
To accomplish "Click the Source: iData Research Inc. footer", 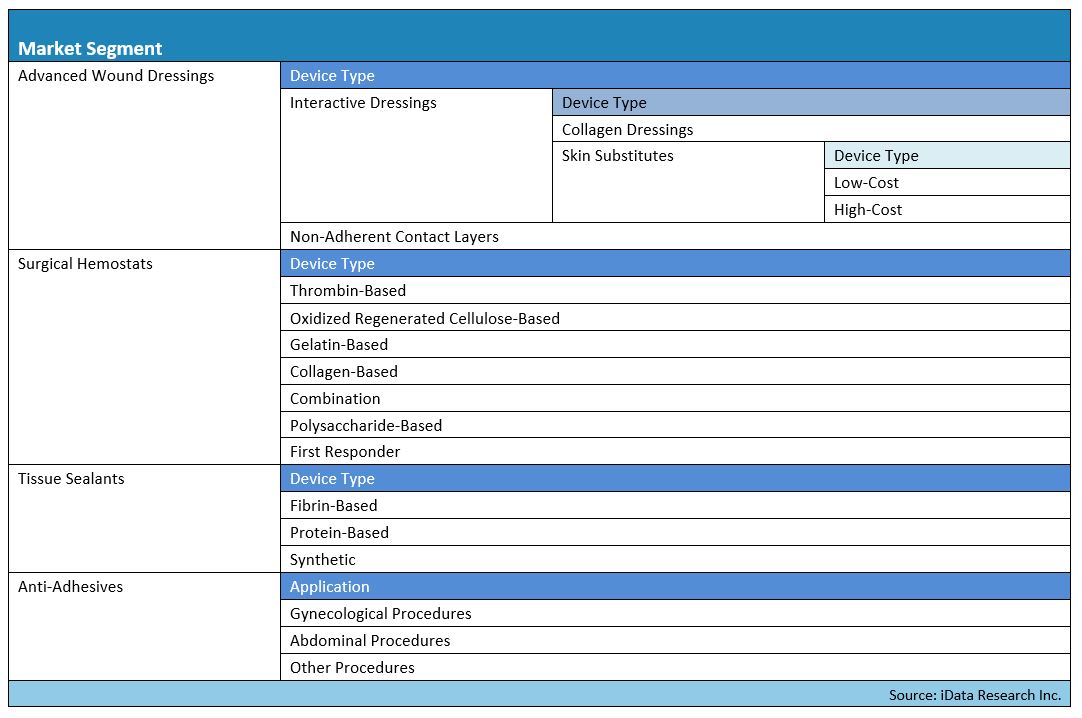I will (x=539, y=694).
